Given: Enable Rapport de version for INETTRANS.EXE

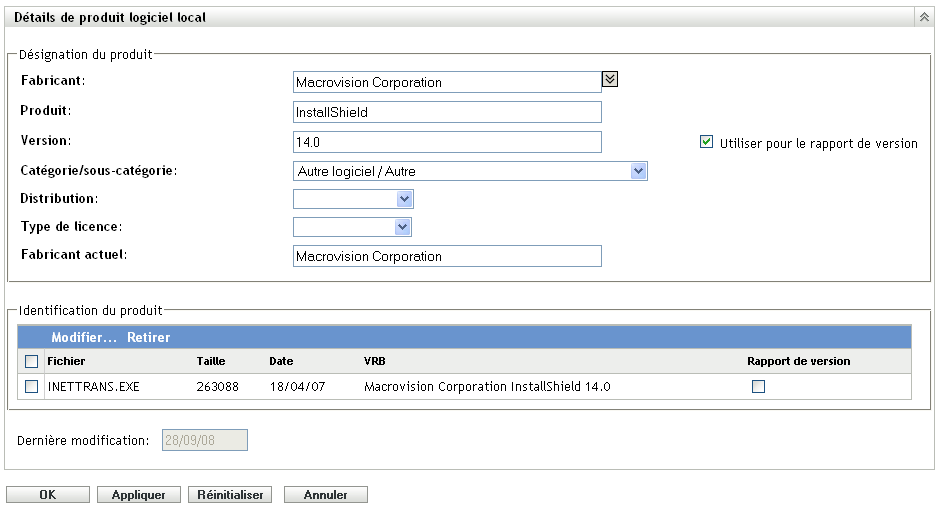Looking at the screenshot, I should pyautogui.click(x=758, y=386).
